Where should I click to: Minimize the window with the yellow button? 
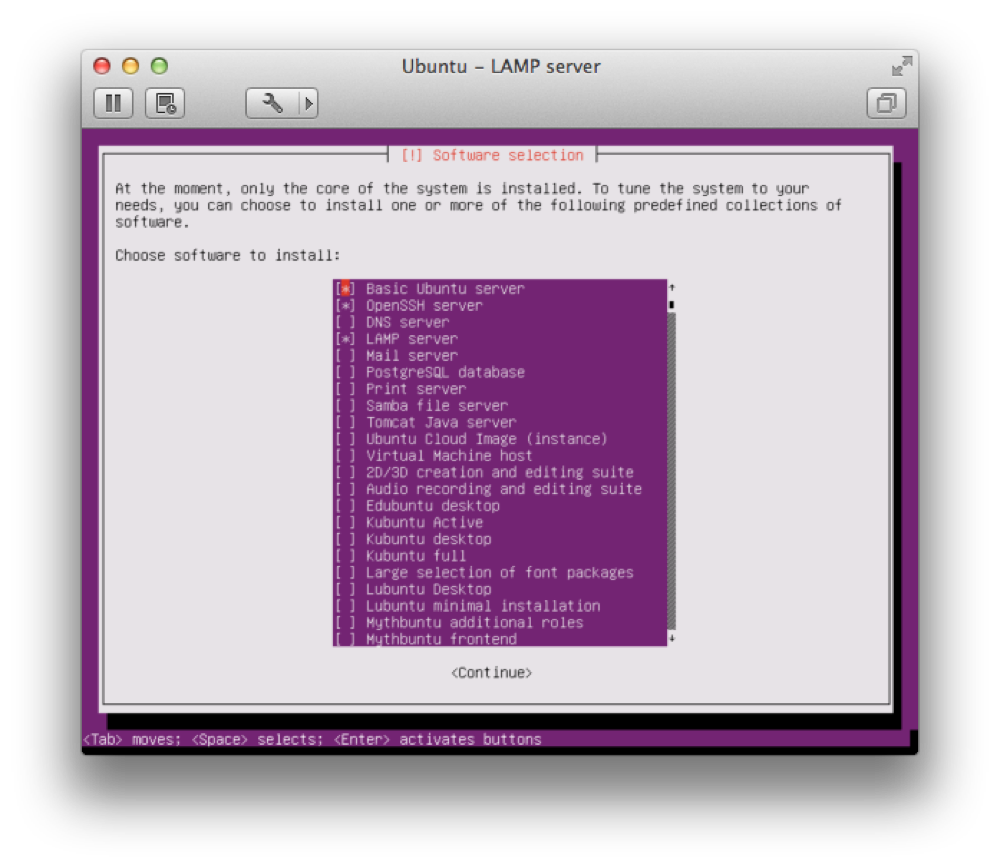(131, 66)
